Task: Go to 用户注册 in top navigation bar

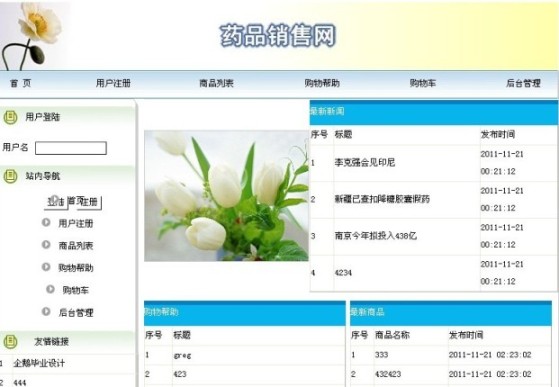Action: click(113, 83)
